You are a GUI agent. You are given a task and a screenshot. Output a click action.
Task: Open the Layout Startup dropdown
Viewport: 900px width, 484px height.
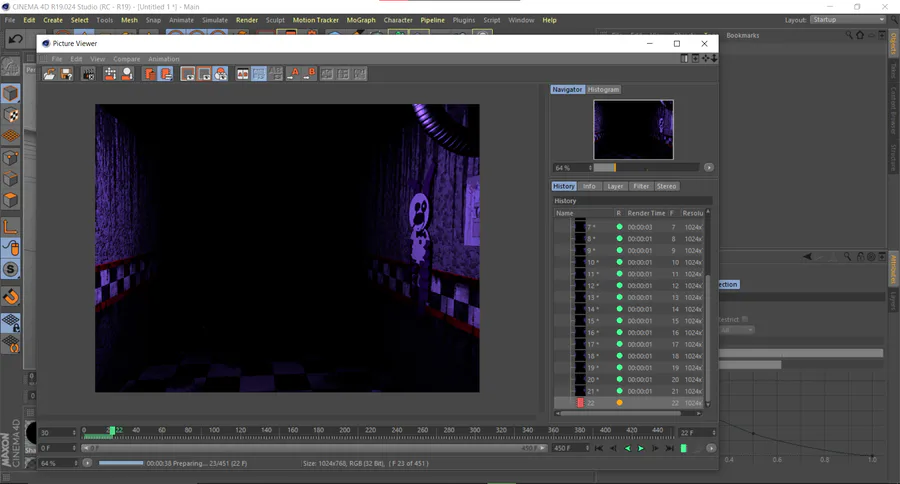pos(848,20)
